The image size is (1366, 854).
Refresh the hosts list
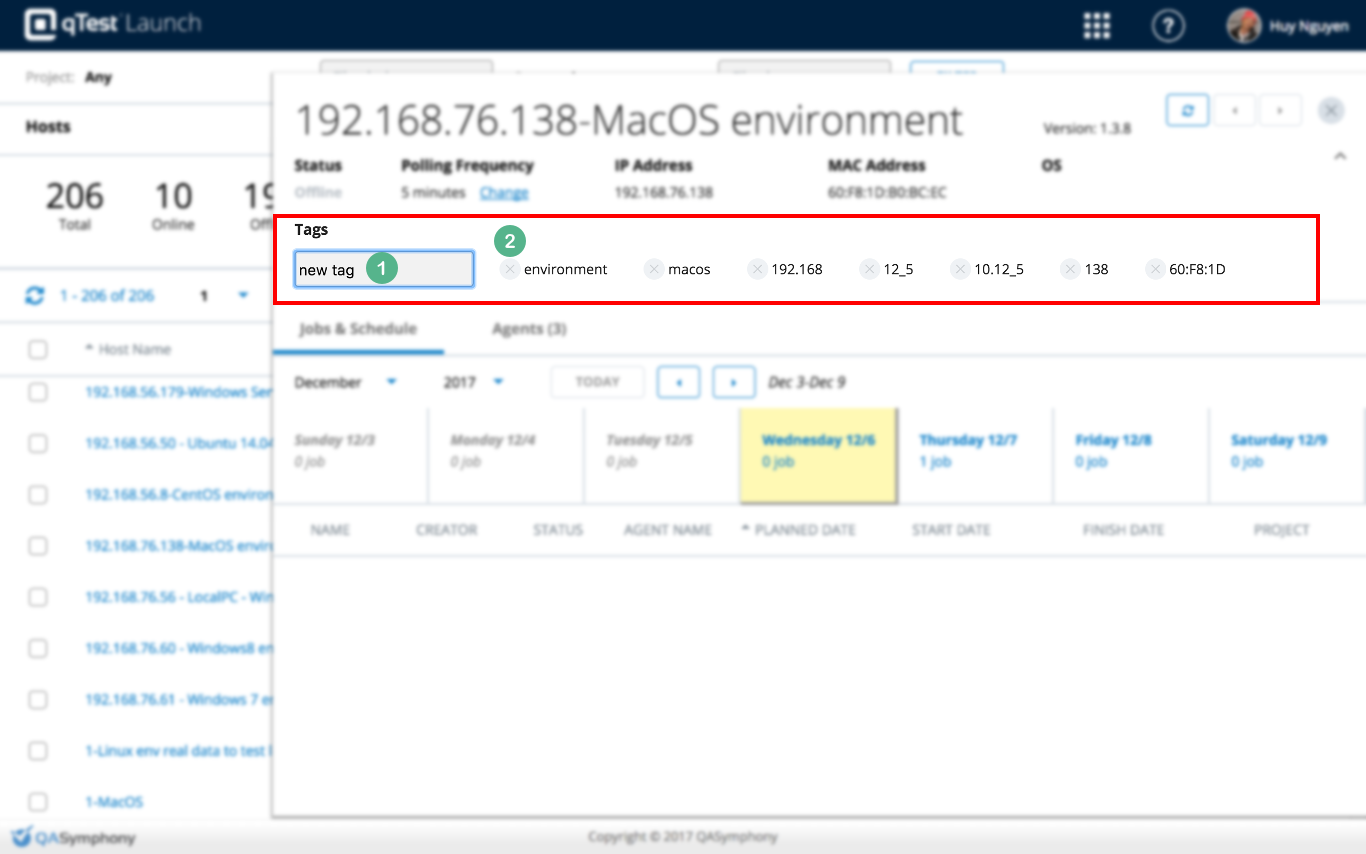coord(35,296)
